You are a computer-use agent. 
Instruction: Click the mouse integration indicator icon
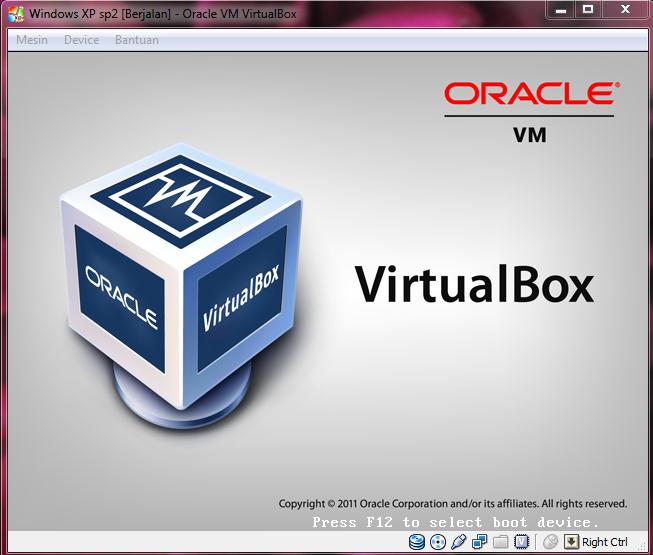(551, 542)
